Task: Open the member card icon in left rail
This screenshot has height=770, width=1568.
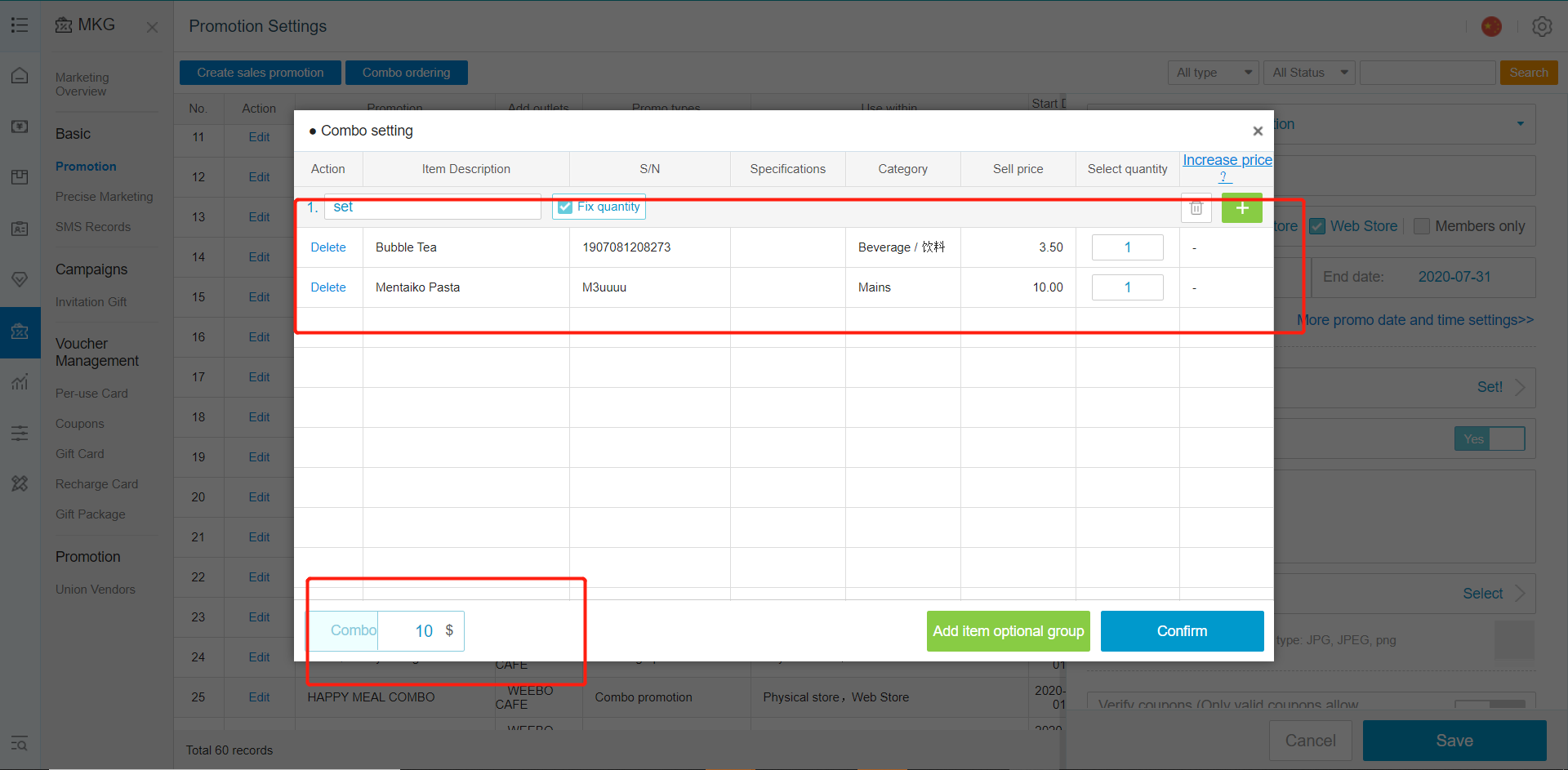Action: [20, 229]
